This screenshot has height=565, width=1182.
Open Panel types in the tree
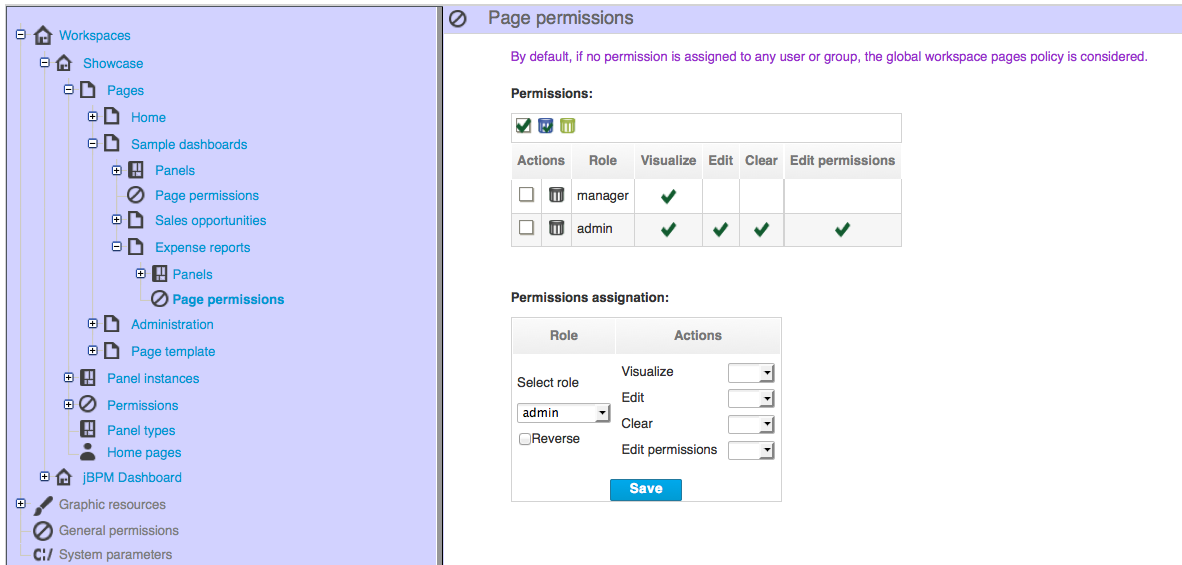point(141,431)
